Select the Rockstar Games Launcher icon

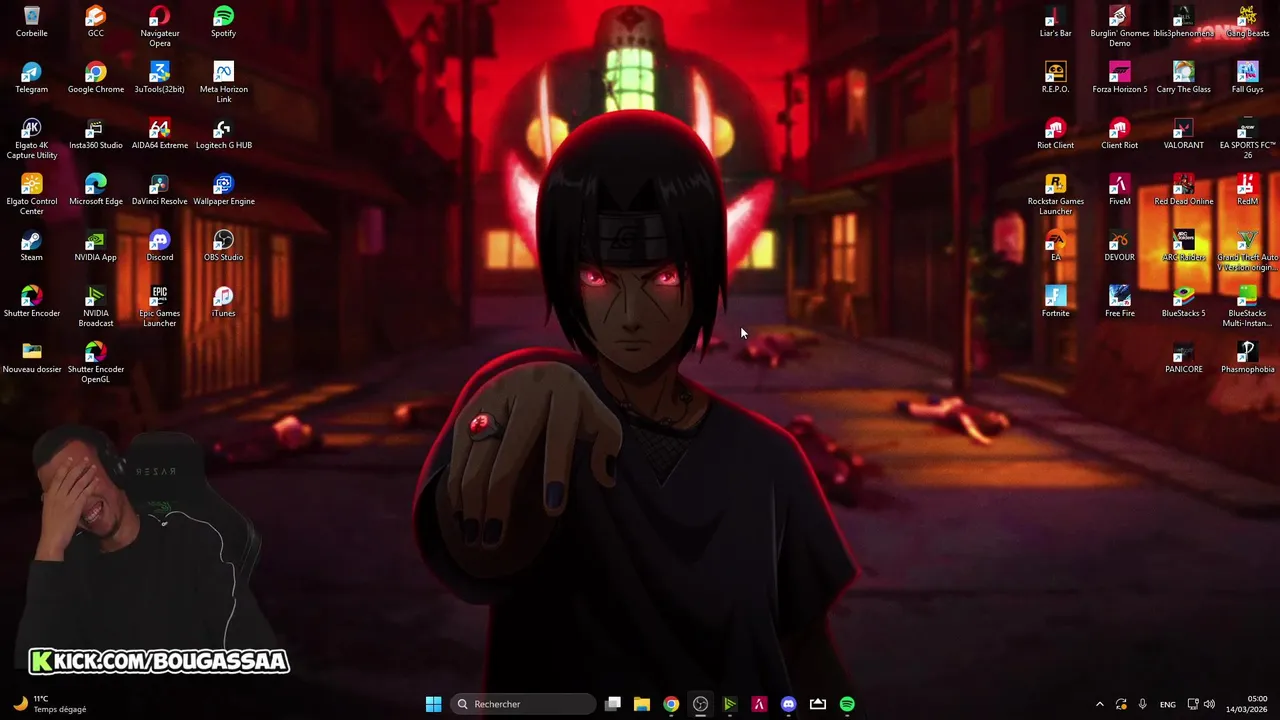(1056, 194)
